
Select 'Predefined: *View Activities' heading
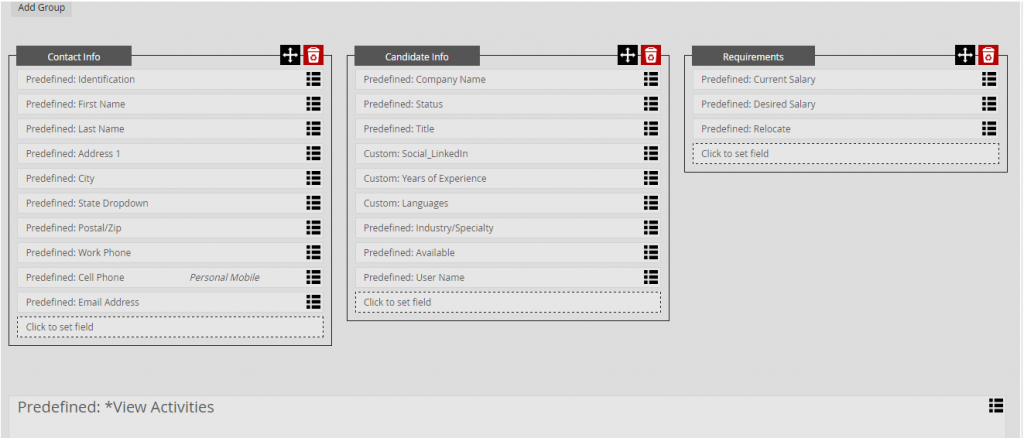click(116, 407)
